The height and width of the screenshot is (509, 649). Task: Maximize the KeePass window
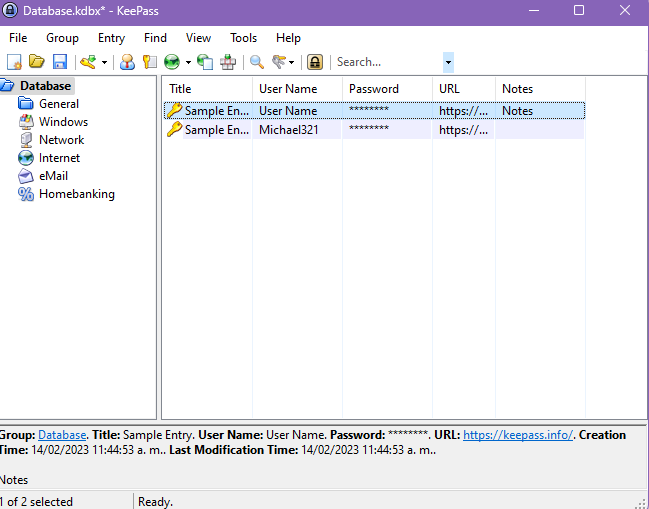pos(579,10)
